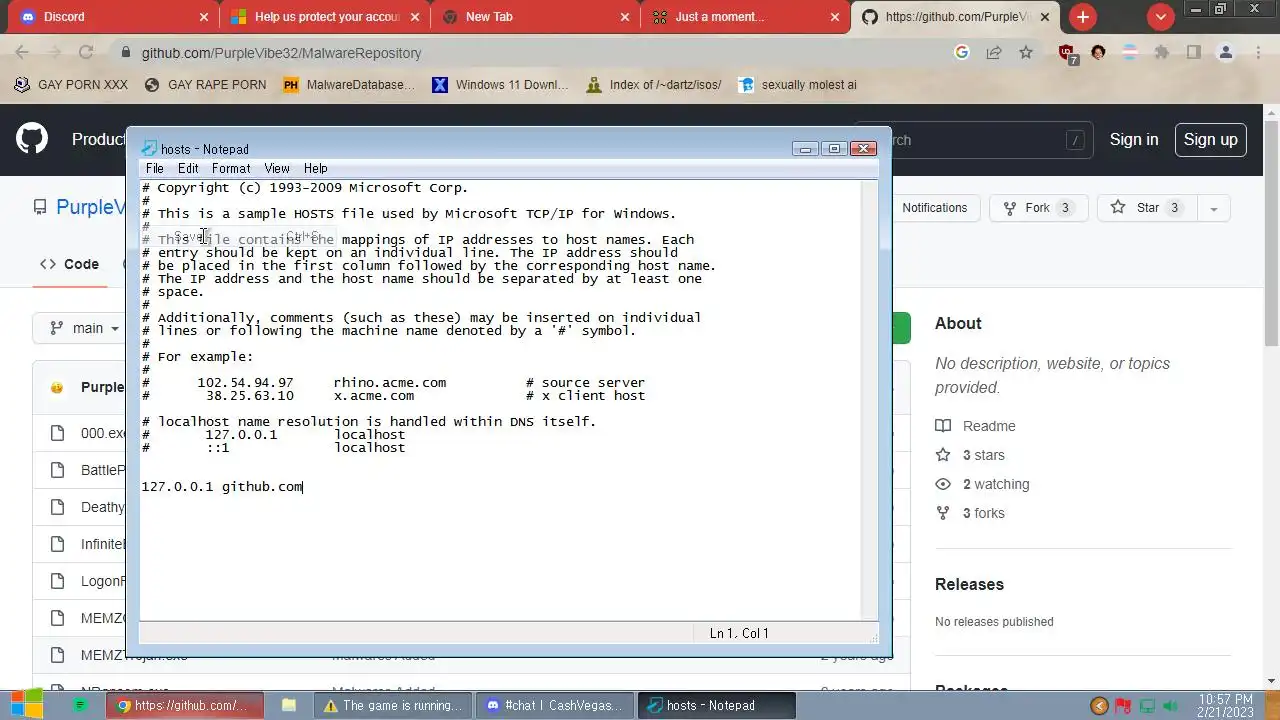Open Notepad Format menu
1280x720 pixels.
[x=231, y=168]
